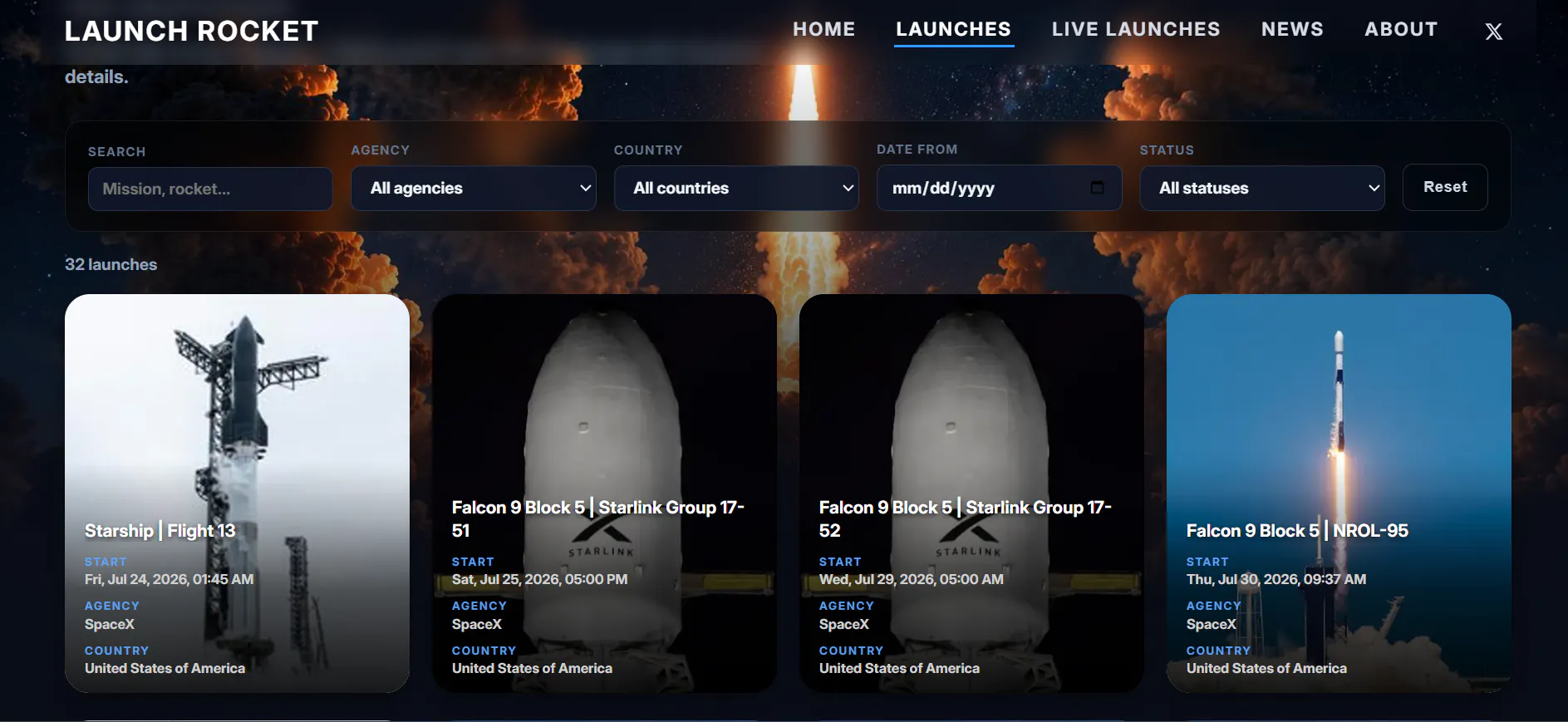Focus the Mission, rocket search field
The height and width of the screenshot is (722, 1568).
click(210, 189)
